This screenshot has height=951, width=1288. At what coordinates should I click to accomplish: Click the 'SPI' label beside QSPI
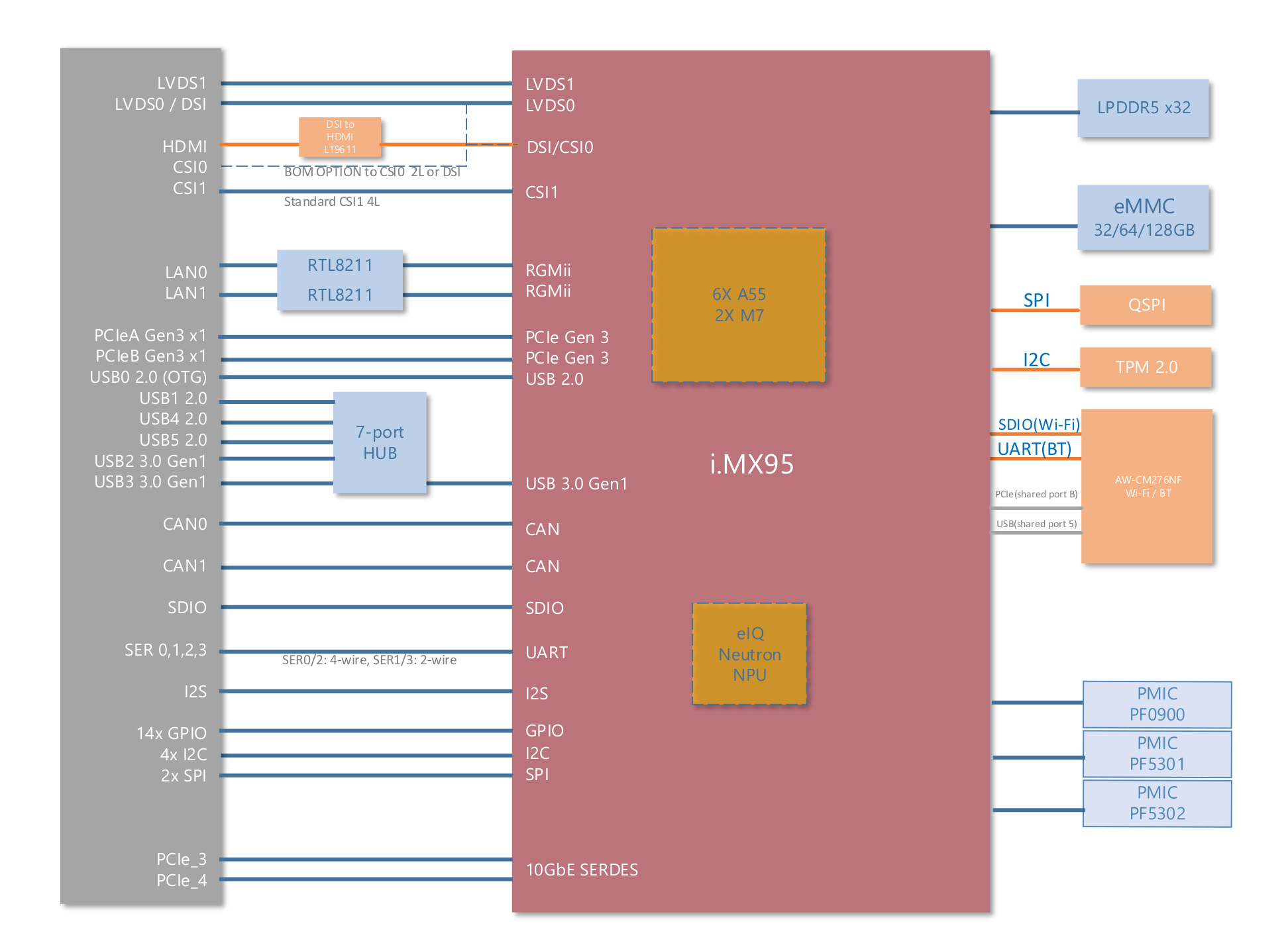pos(1036,301)
